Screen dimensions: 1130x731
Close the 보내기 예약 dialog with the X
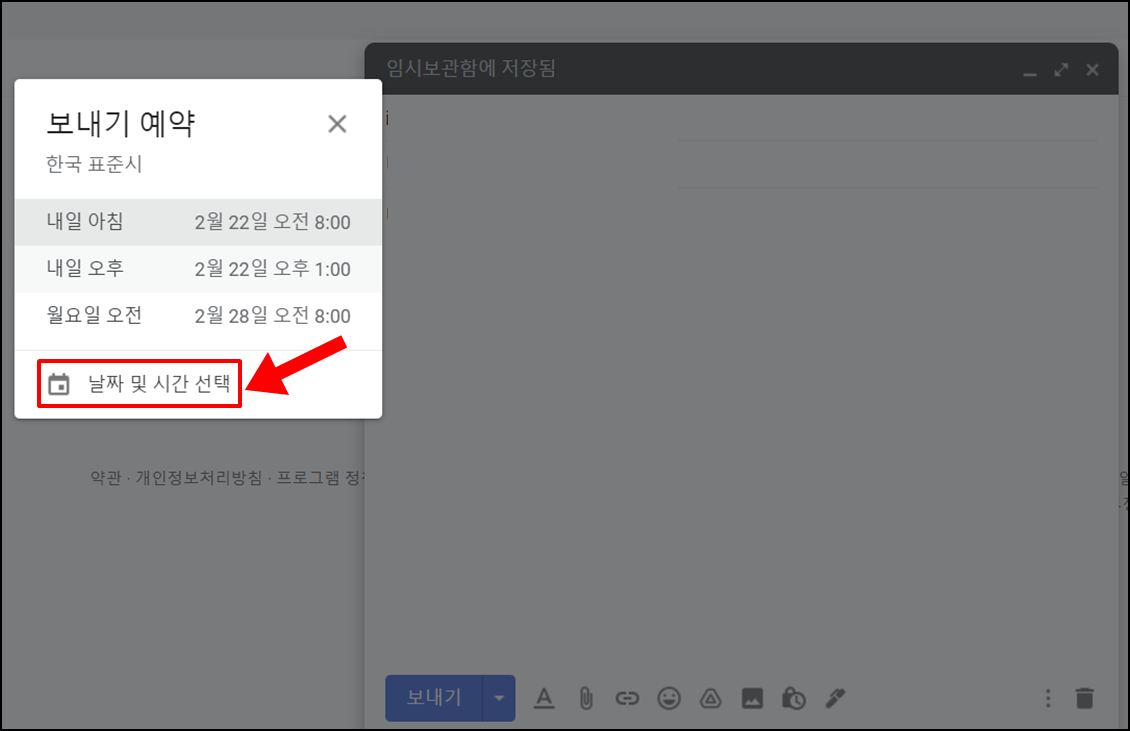point(337,124)
